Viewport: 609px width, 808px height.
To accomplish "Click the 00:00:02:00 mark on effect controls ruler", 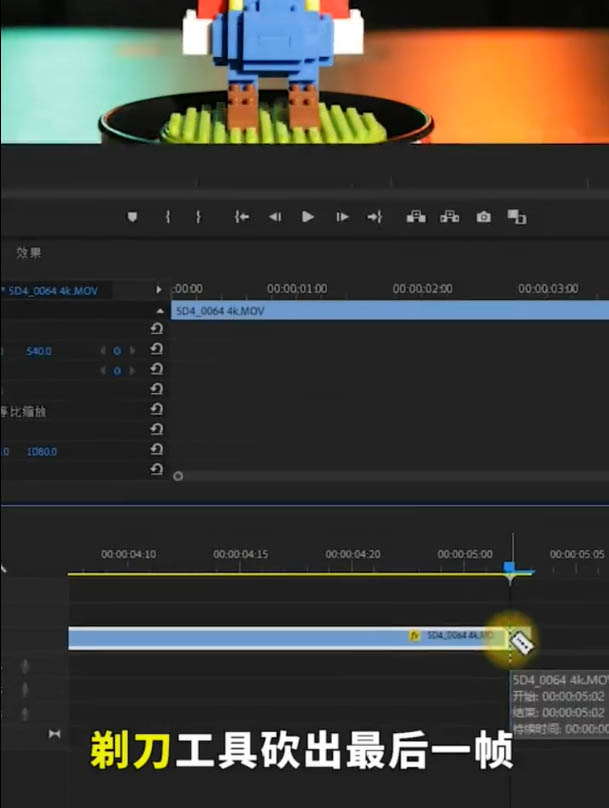I will [x=422, y=289].
